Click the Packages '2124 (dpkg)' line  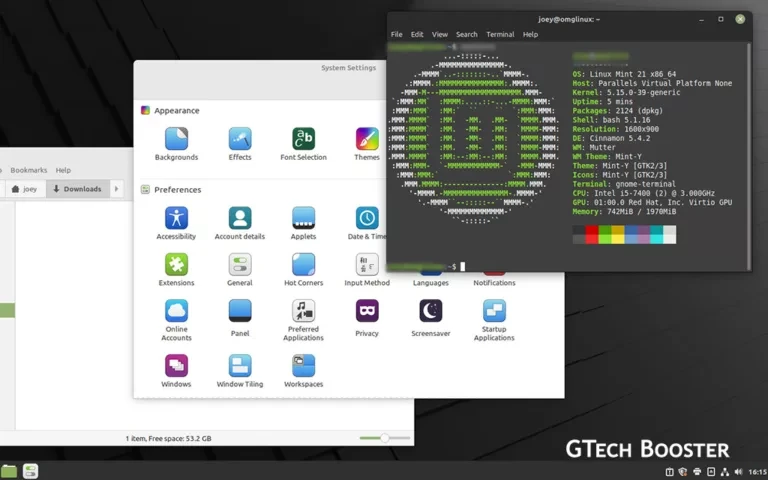pos(617,111)
